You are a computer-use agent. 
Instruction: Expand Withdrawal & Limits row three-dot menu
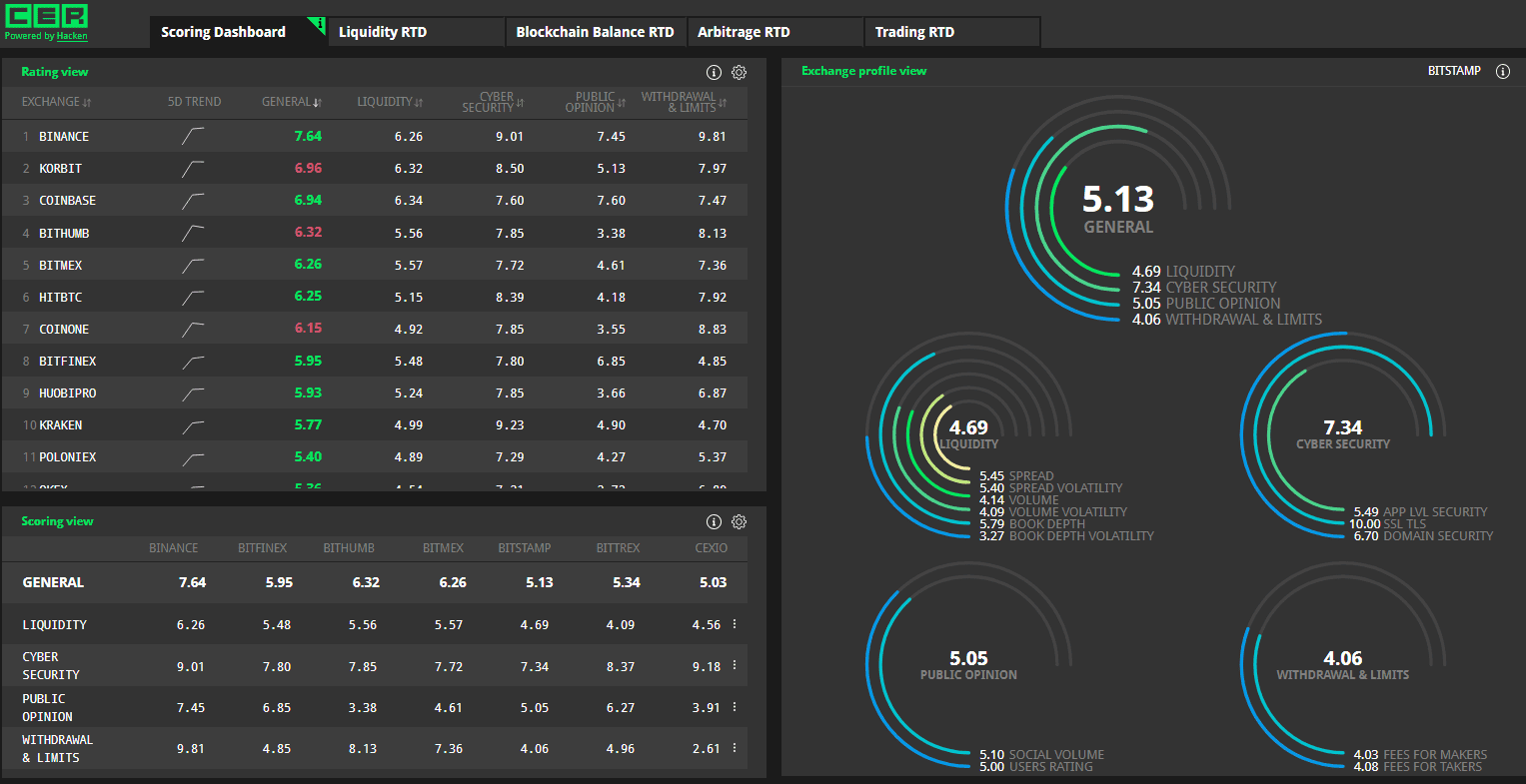pyautogui.click(x=735, y=748)
